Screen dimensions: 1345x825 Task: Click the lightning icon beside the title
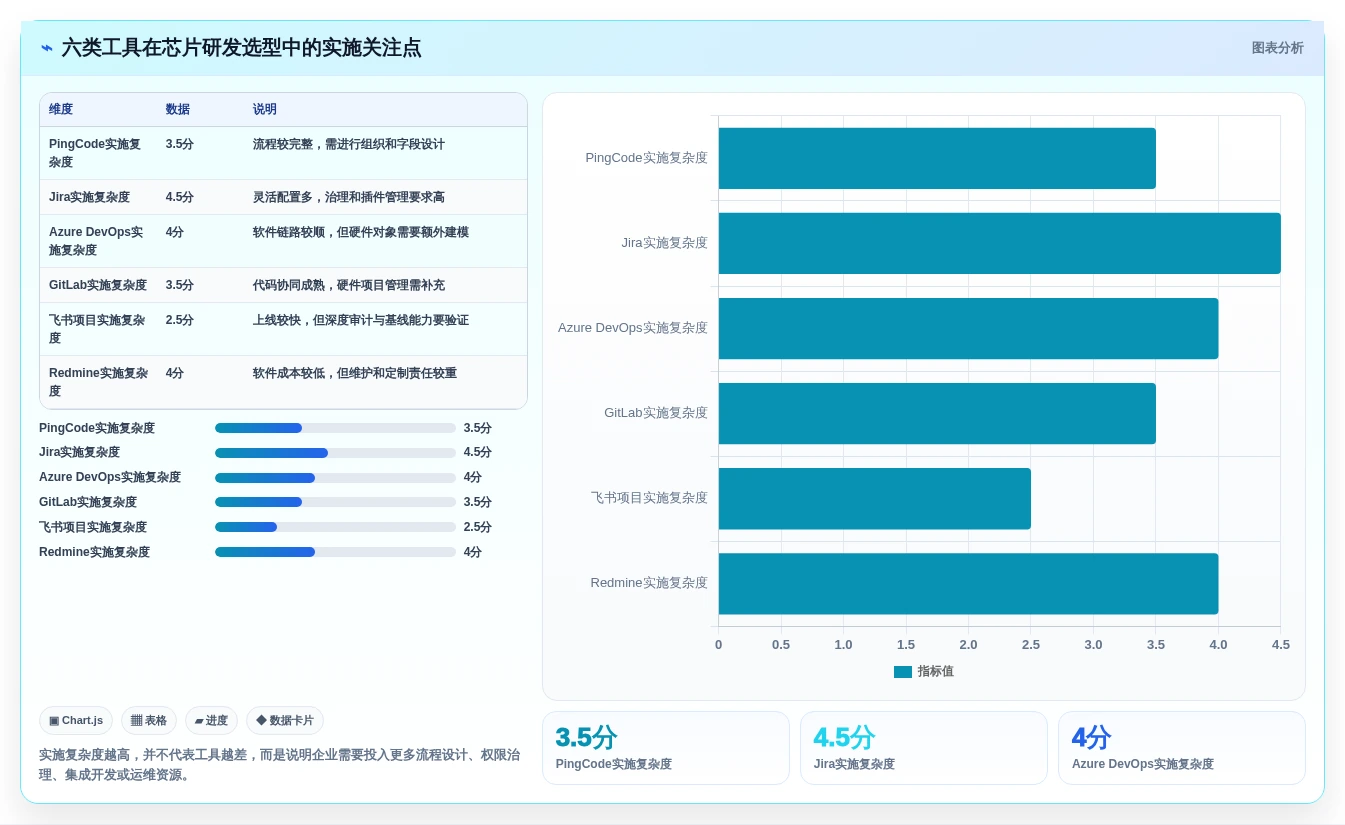click(x=47, y=48)
